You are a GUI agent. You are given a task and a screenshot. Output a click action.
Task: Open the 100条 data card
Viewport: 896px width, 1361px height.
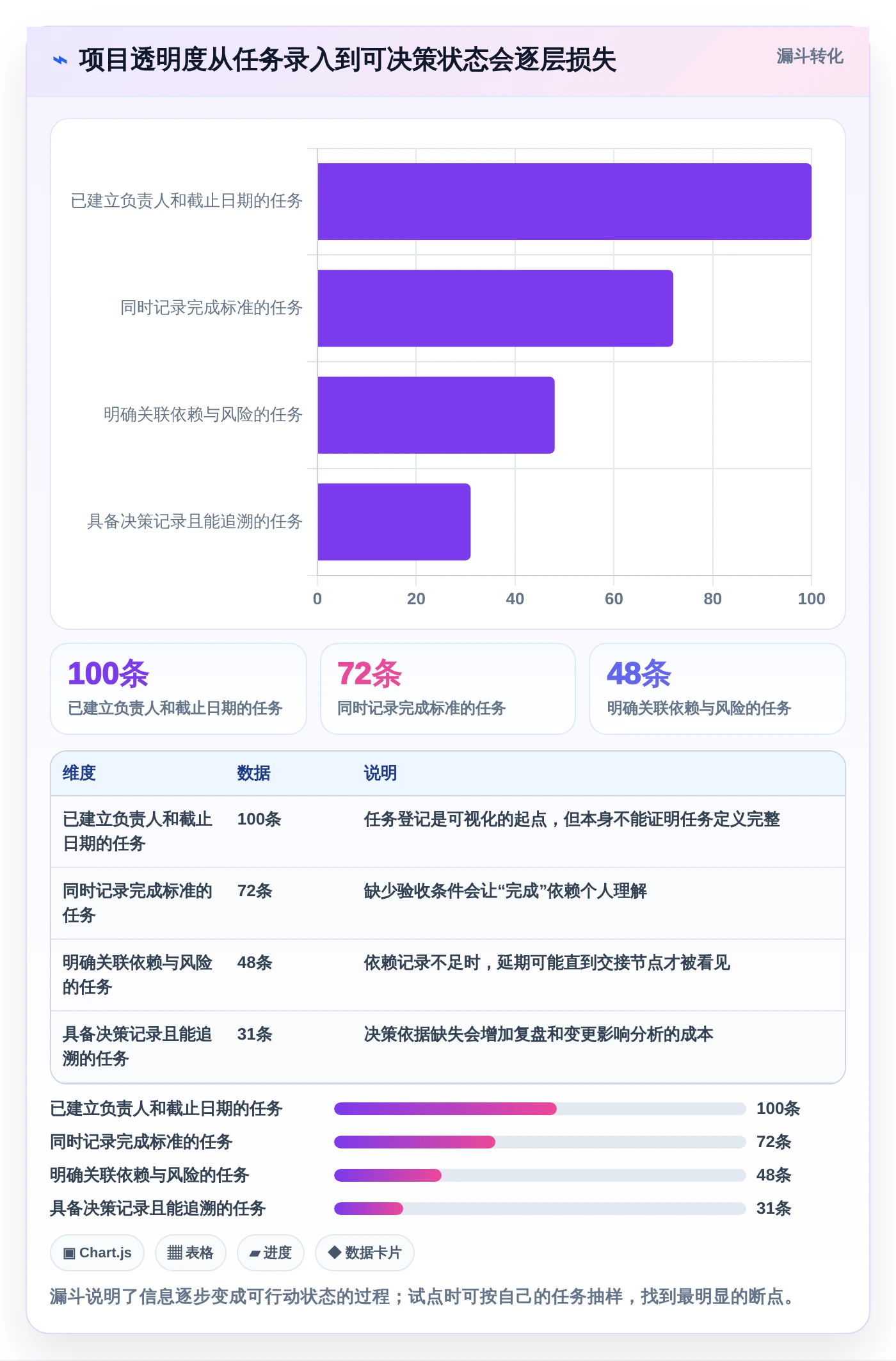click(x=179, y=689)
